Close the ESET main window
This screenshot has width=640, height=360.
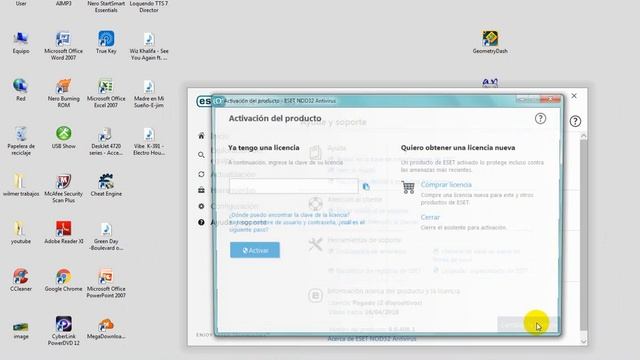(x=574, y=96)
